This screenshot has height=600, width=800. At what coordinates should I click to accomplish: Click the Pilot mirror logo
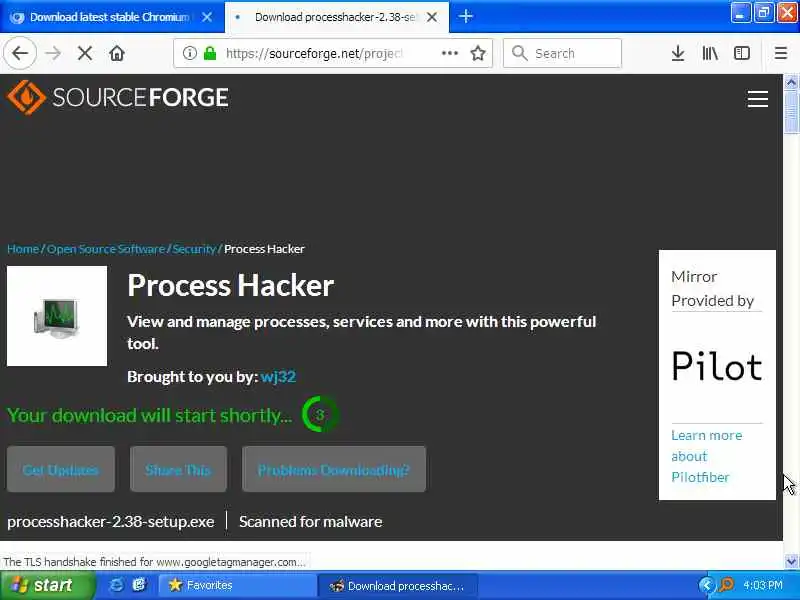tap(717, 366)
